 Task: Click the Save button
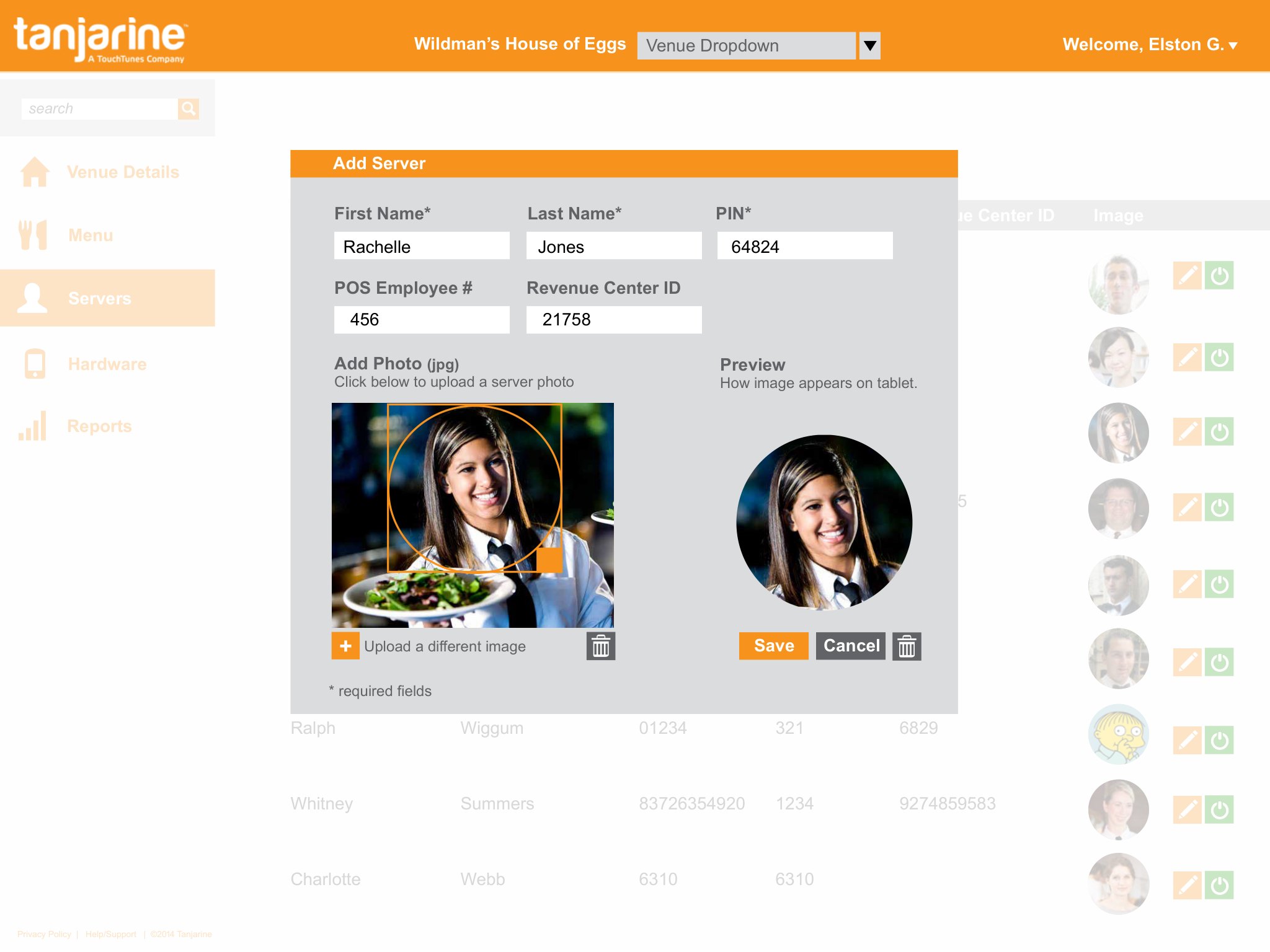774,646
